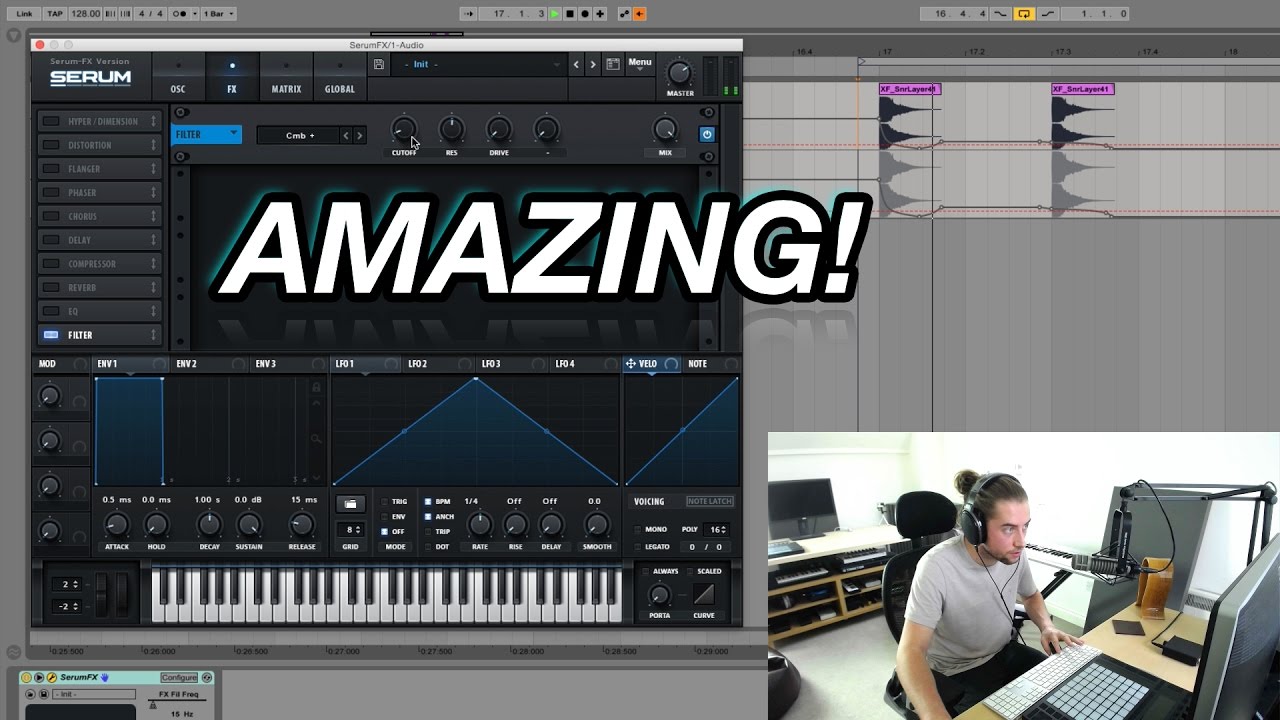Click Ableton stop button
Image resolution: width=1280 pixels, height=720 pixels.
pyautogui.click(x=570, y=14)
